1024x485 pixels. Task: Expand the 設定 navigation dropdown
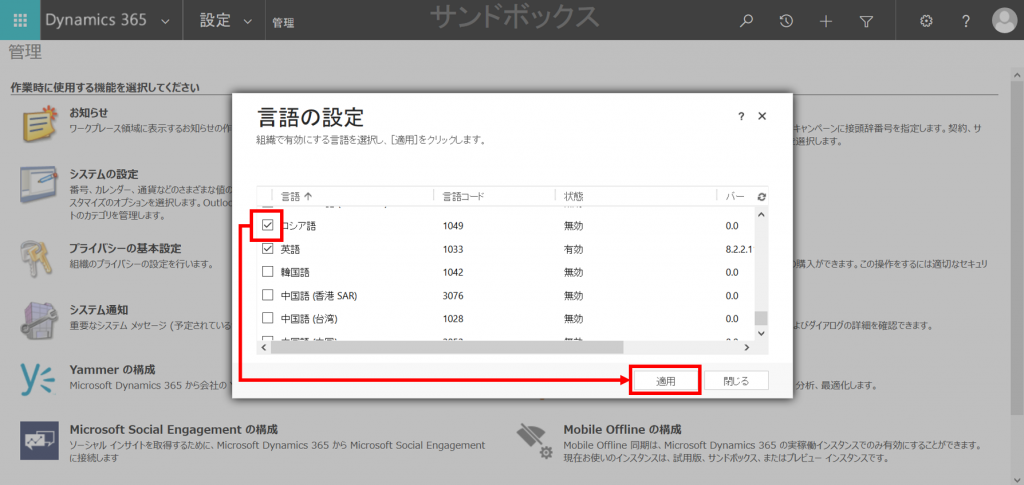pyautogui.click(x=245, y=21)
